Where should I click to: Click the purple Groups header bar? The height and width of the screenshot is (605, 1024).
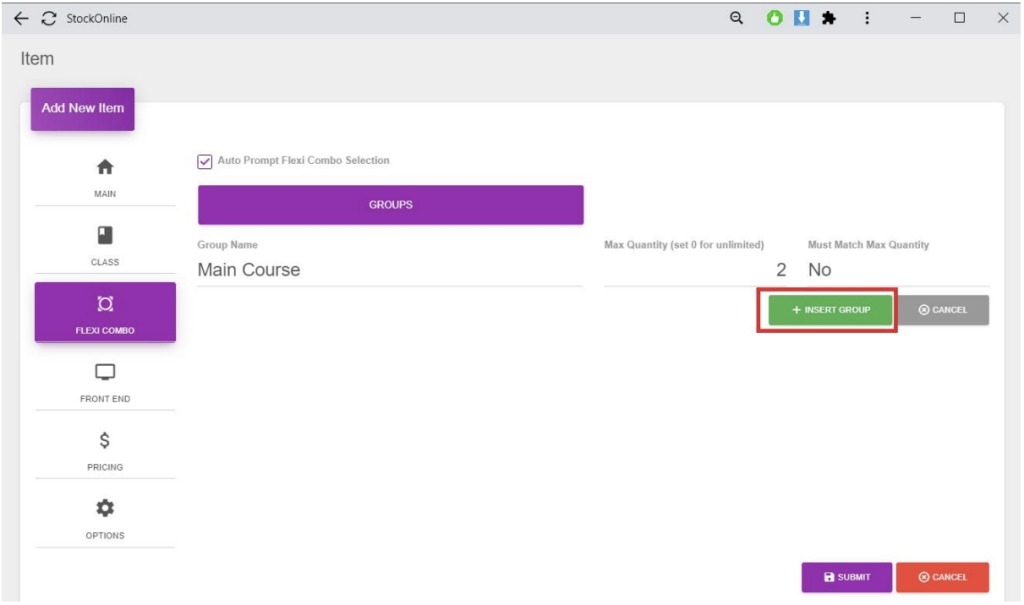(x=390, y=205)
